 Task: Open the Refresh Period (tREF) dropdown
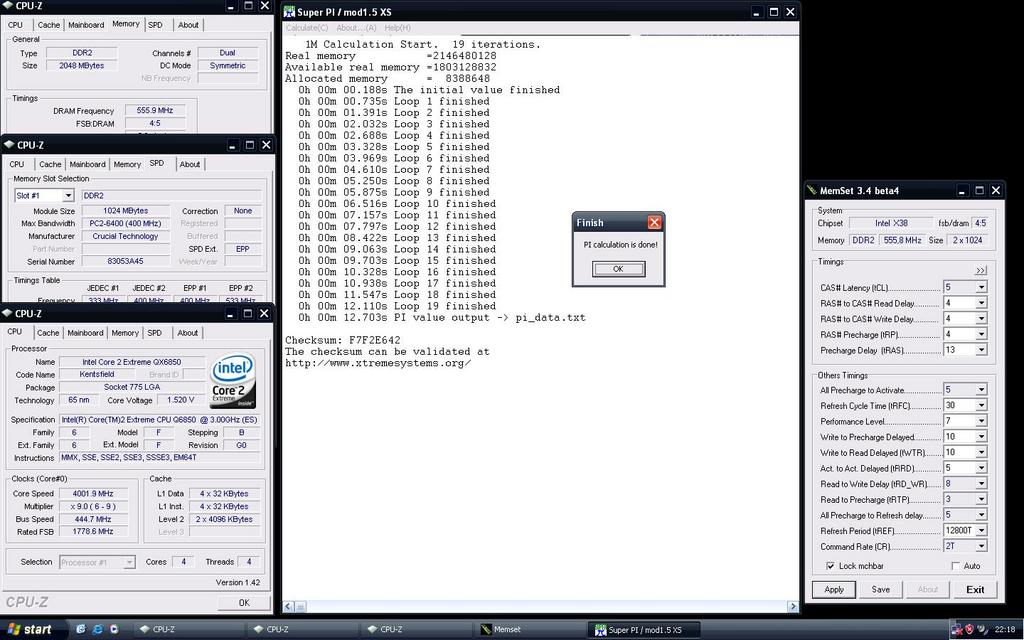click(981, 531)
